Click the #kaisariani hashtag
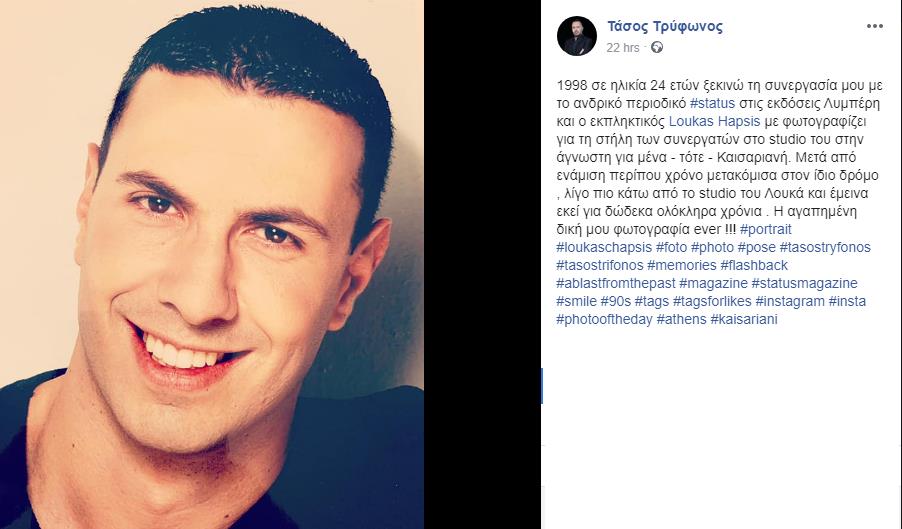The image size is (902, 529). tap(744, 319)
